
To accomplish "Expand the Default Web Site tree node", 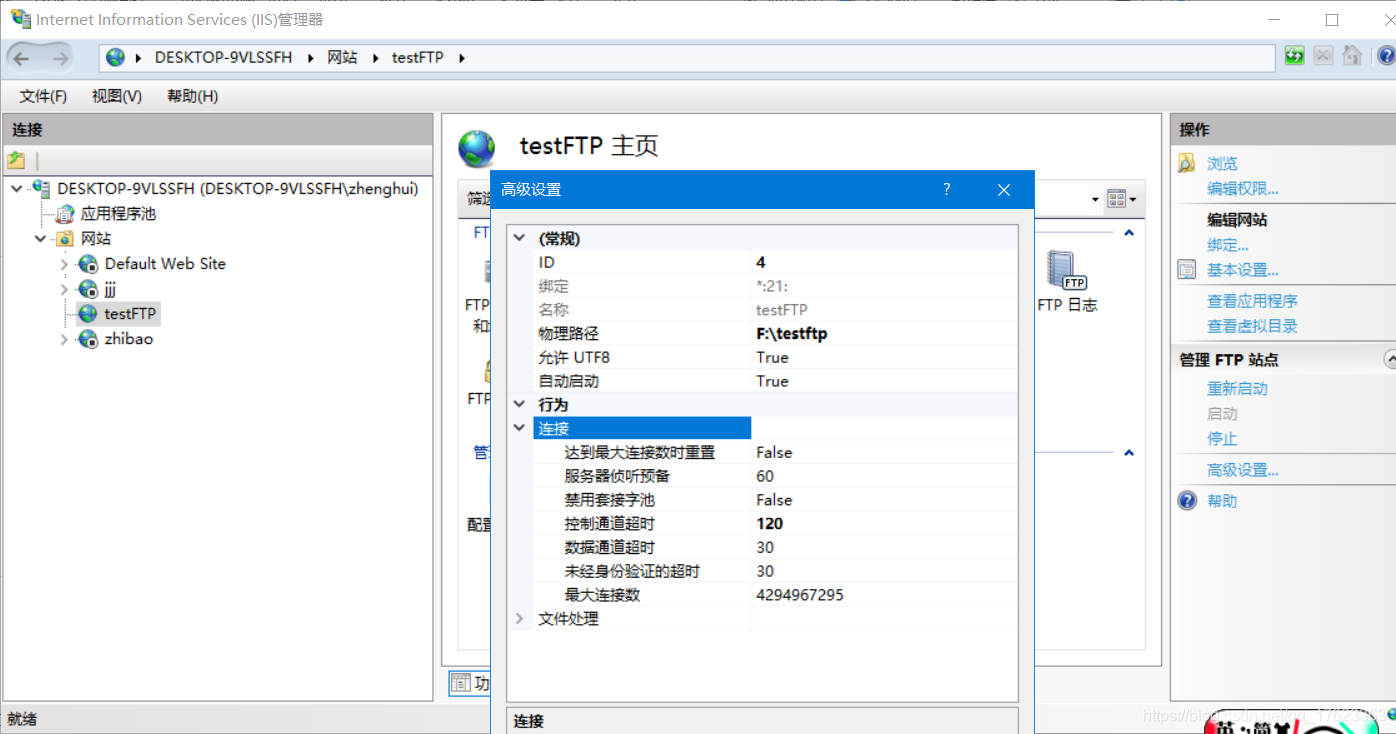I will tap(65, 264).
